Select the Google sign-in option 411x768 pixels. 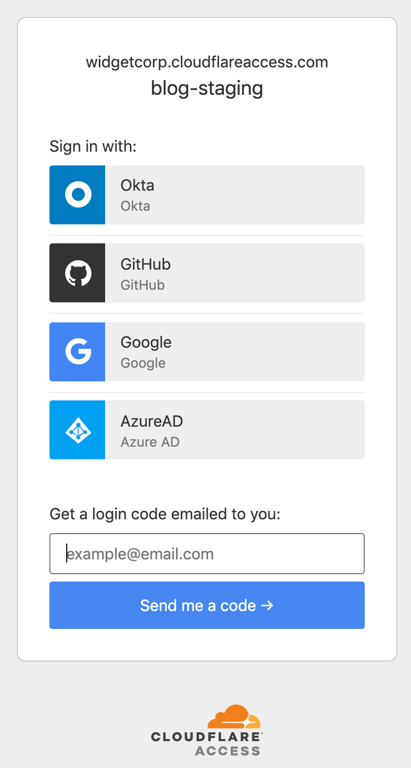[x=207, y=351]
